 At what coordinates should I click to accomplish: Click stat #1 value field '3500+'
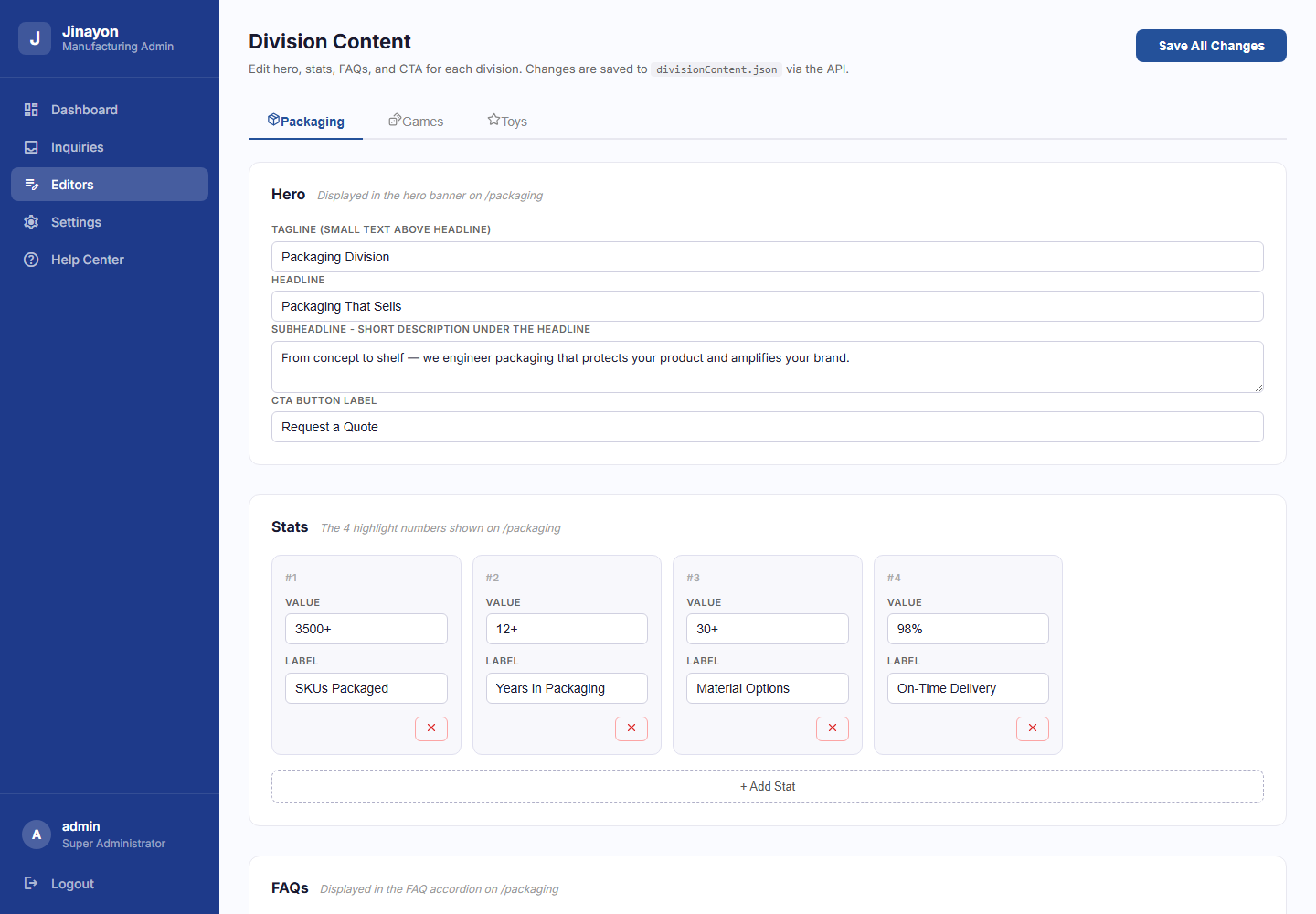click(x=366, y=629)
